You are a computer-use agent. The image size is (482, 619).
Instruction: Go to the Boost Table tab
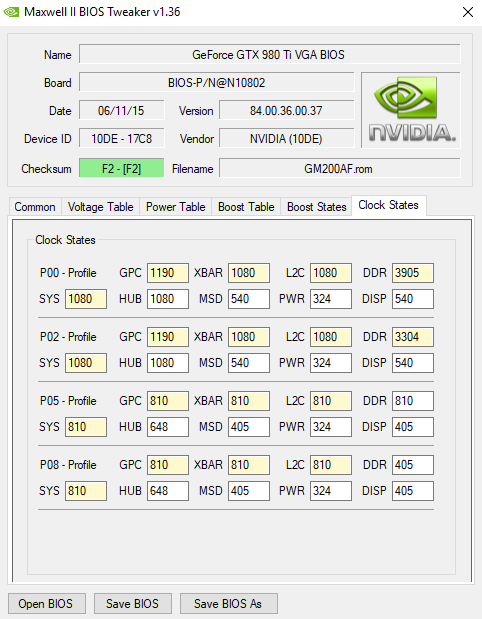[246, 207]
